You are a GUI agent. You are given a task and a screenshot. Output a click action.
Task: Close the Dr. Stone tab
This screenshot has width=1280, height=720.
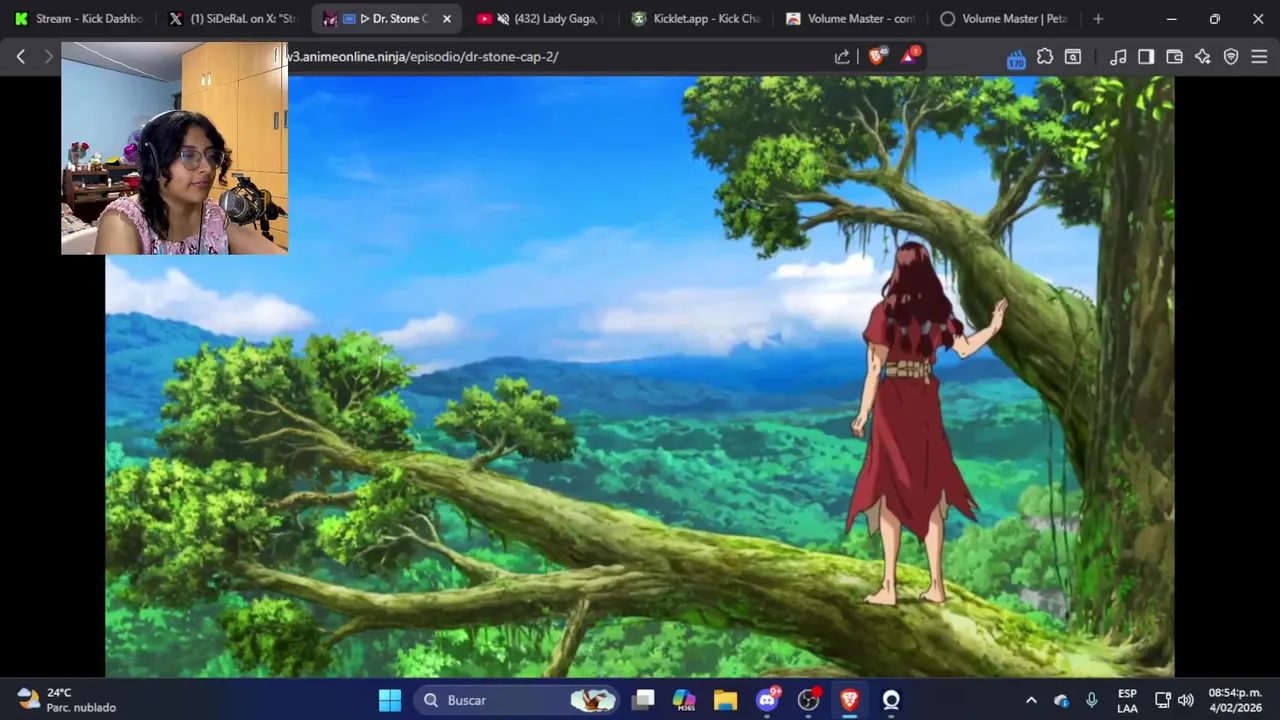tap(447, 19)
